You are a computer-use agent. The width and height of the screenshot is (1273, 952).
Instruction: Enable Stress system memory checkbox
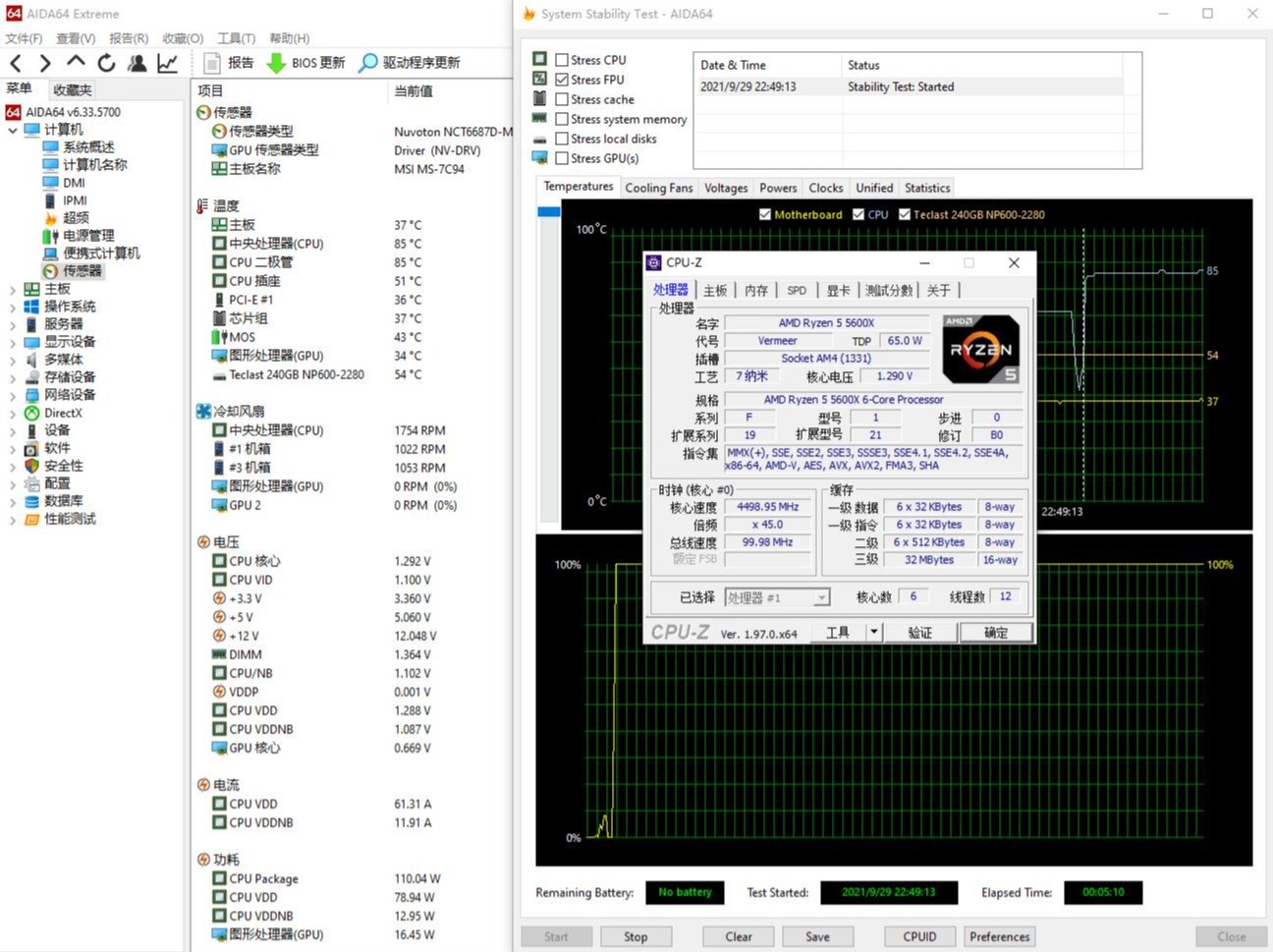click(x=562, y=119)
